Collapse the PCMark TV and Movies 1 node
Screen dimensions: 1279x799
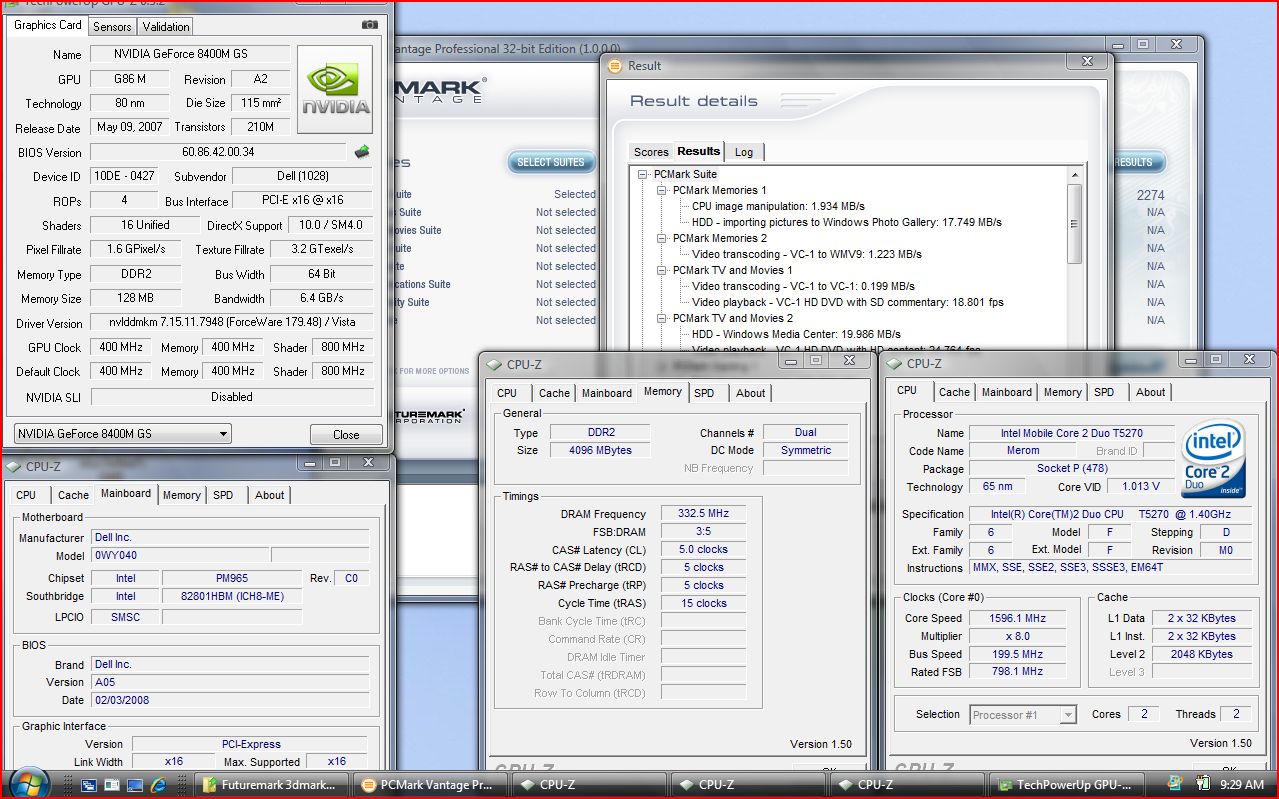point(662,270)
